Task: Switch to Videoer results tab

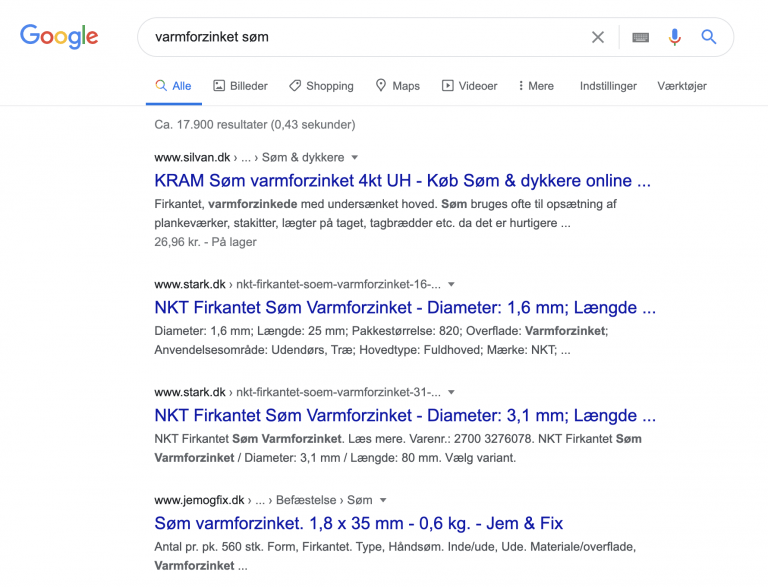Action: 469,86
